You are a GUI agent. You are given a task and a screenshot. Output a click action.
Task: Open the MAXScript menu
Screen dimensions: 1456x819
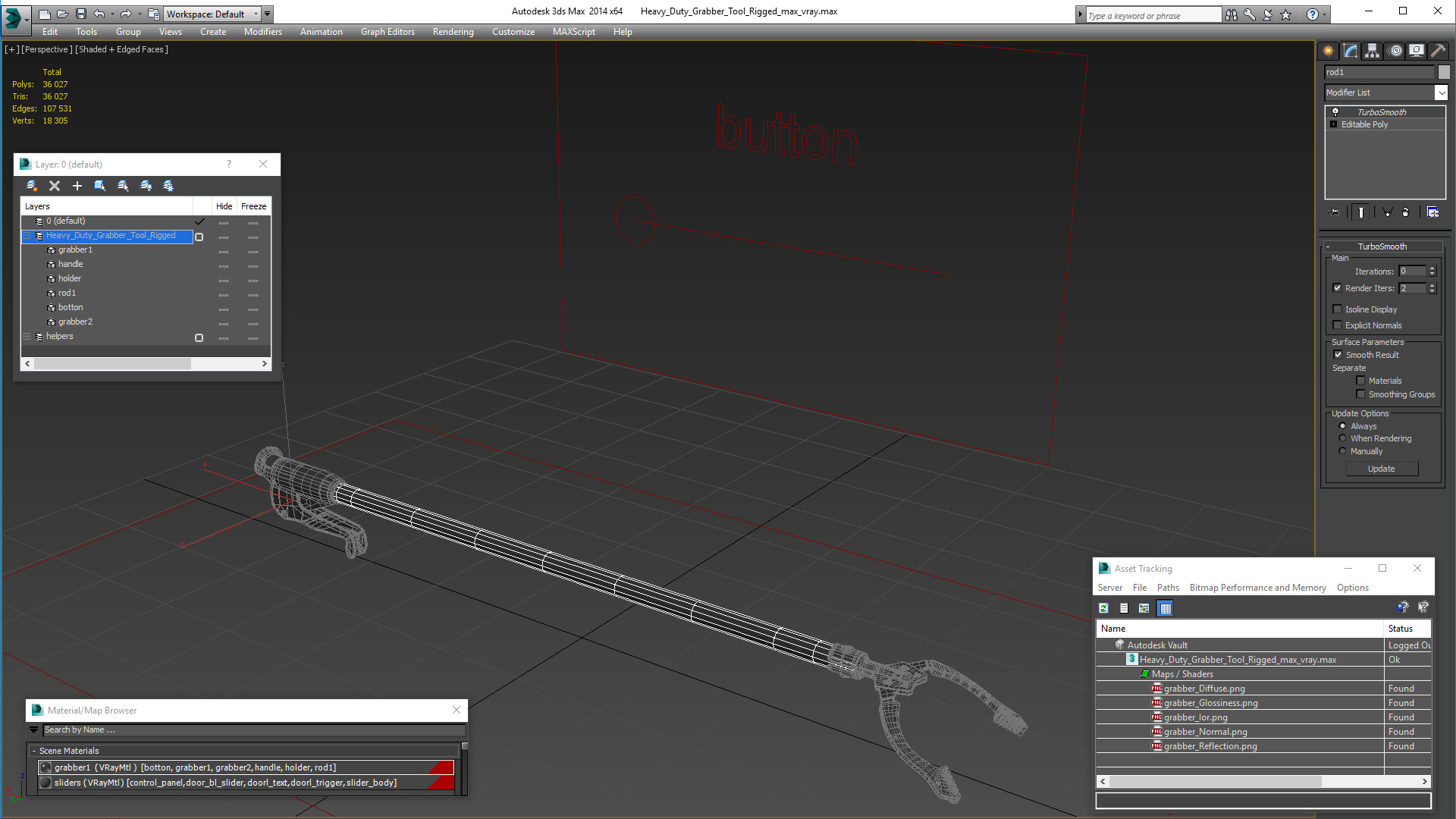[574, 32]
